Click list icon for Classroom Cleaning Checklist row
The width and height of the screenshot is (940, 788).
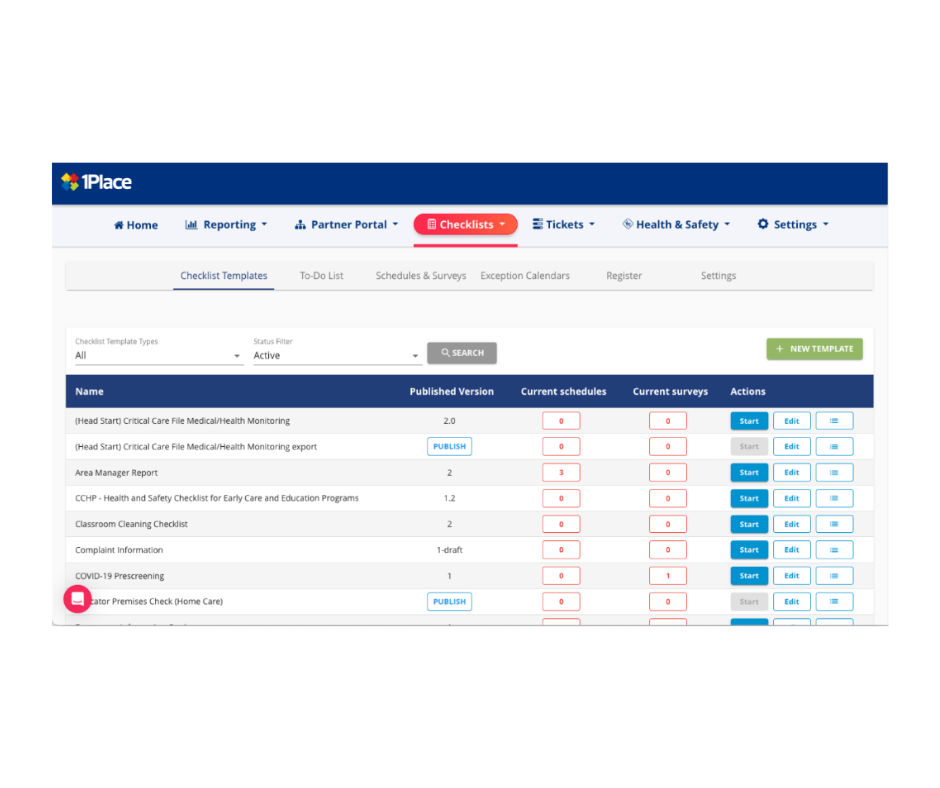coord(834,524)
